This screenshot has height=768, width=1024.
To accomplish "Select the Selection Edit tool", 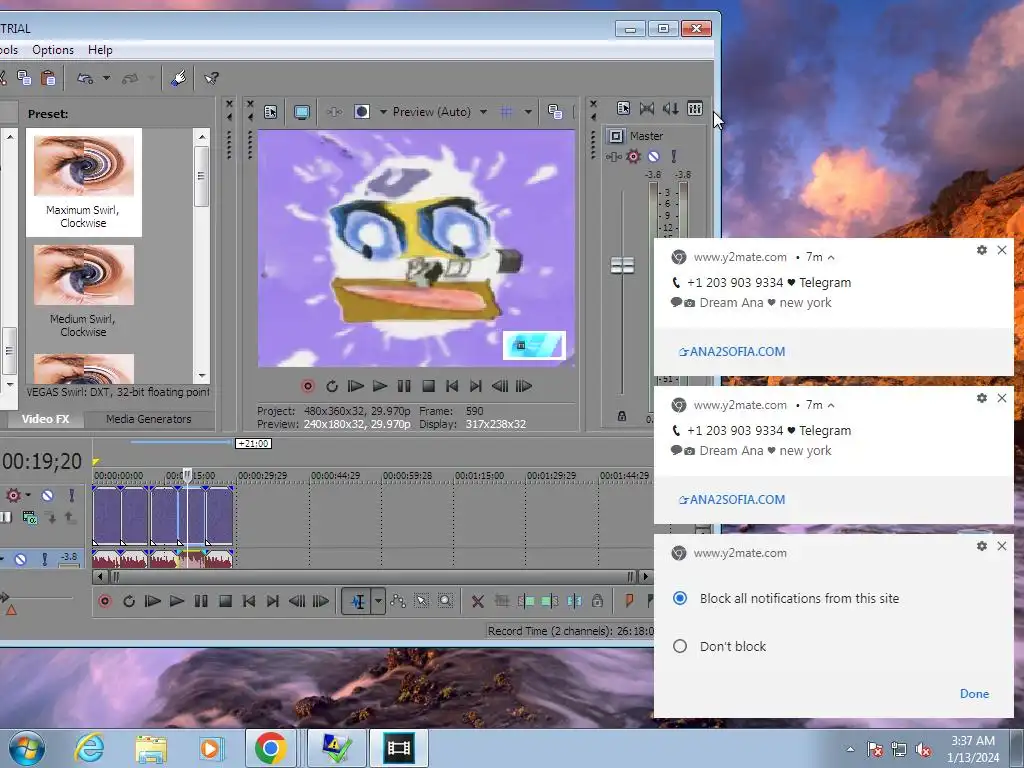I will coord(421,601).
